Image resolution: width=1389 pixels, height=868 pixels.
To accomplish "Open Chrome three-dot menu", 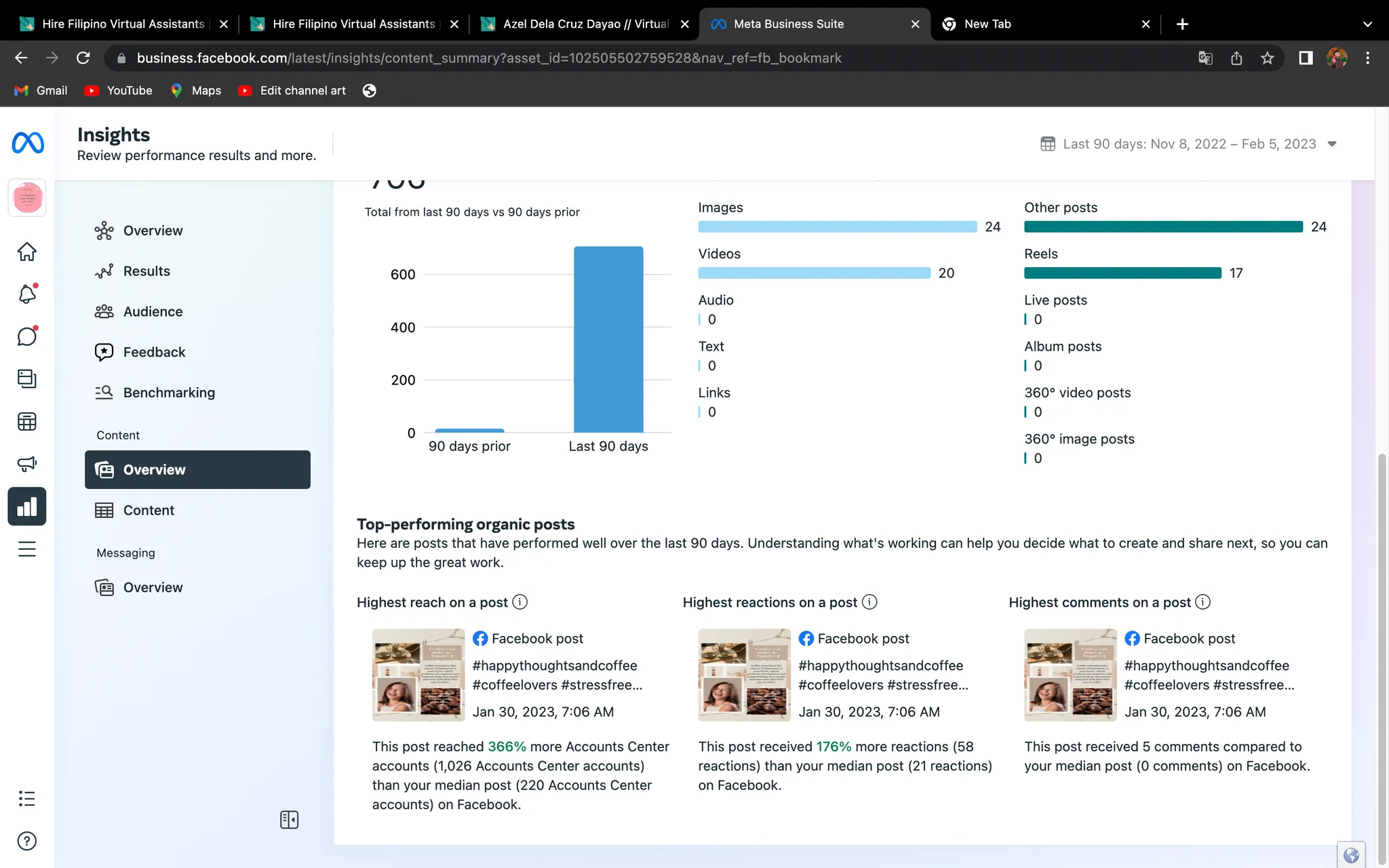I will [1367, 58].
